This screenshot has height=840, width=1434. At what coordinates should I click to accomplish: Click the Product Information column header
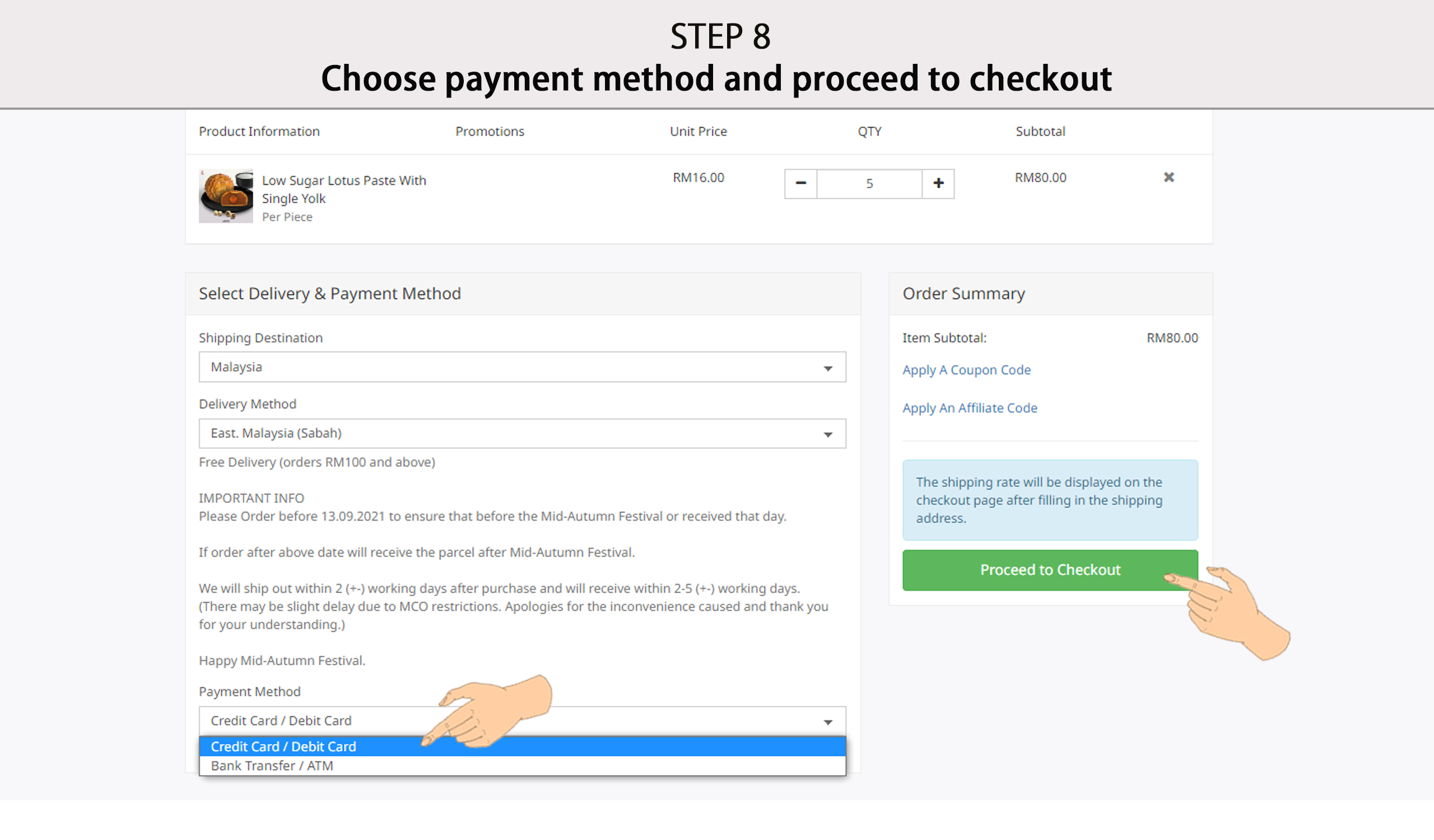click(259, 132)
